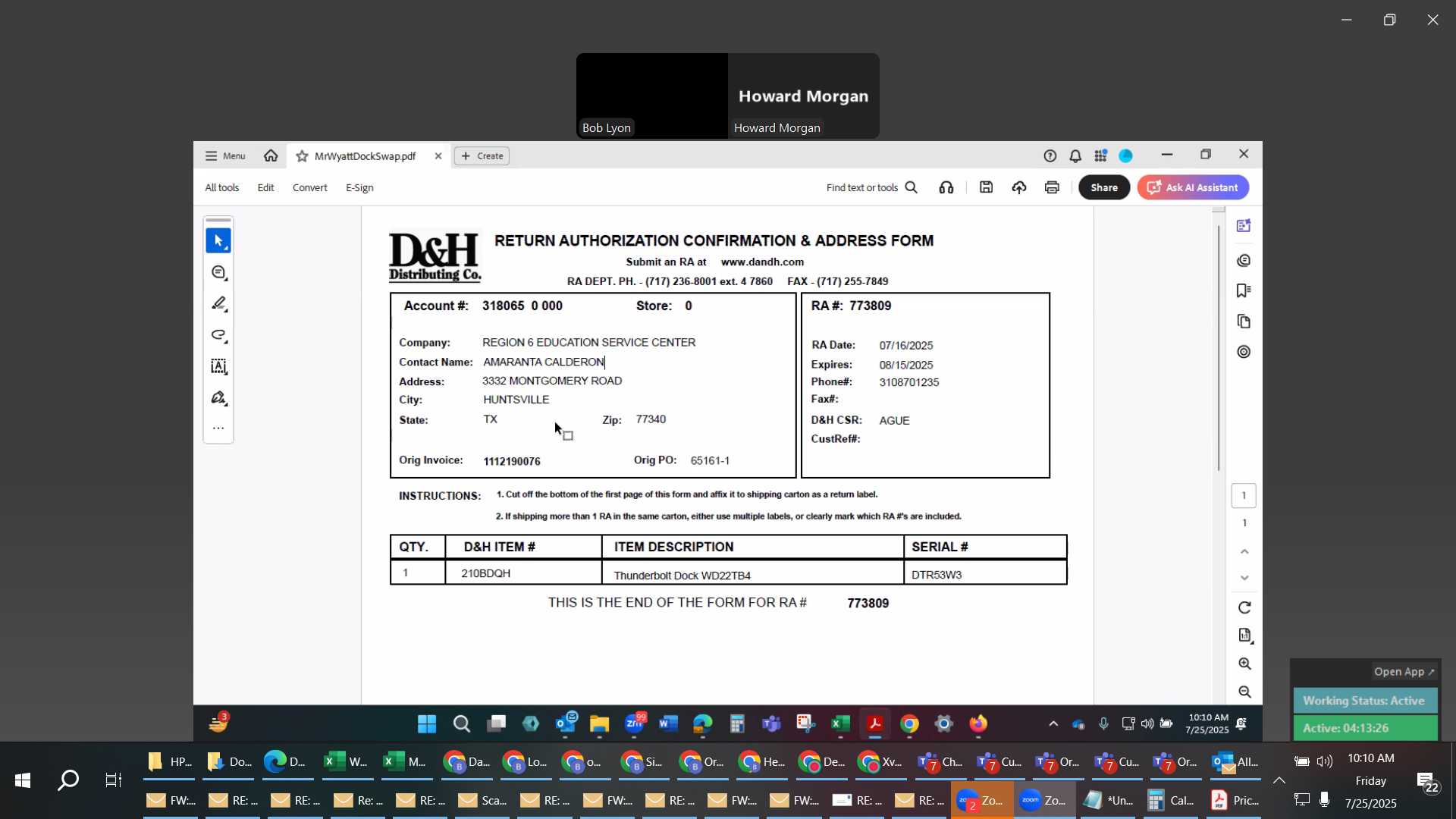
Task: Start Read Aloud headphones icon
Action: pyautogui.click(x=946, y=187)
